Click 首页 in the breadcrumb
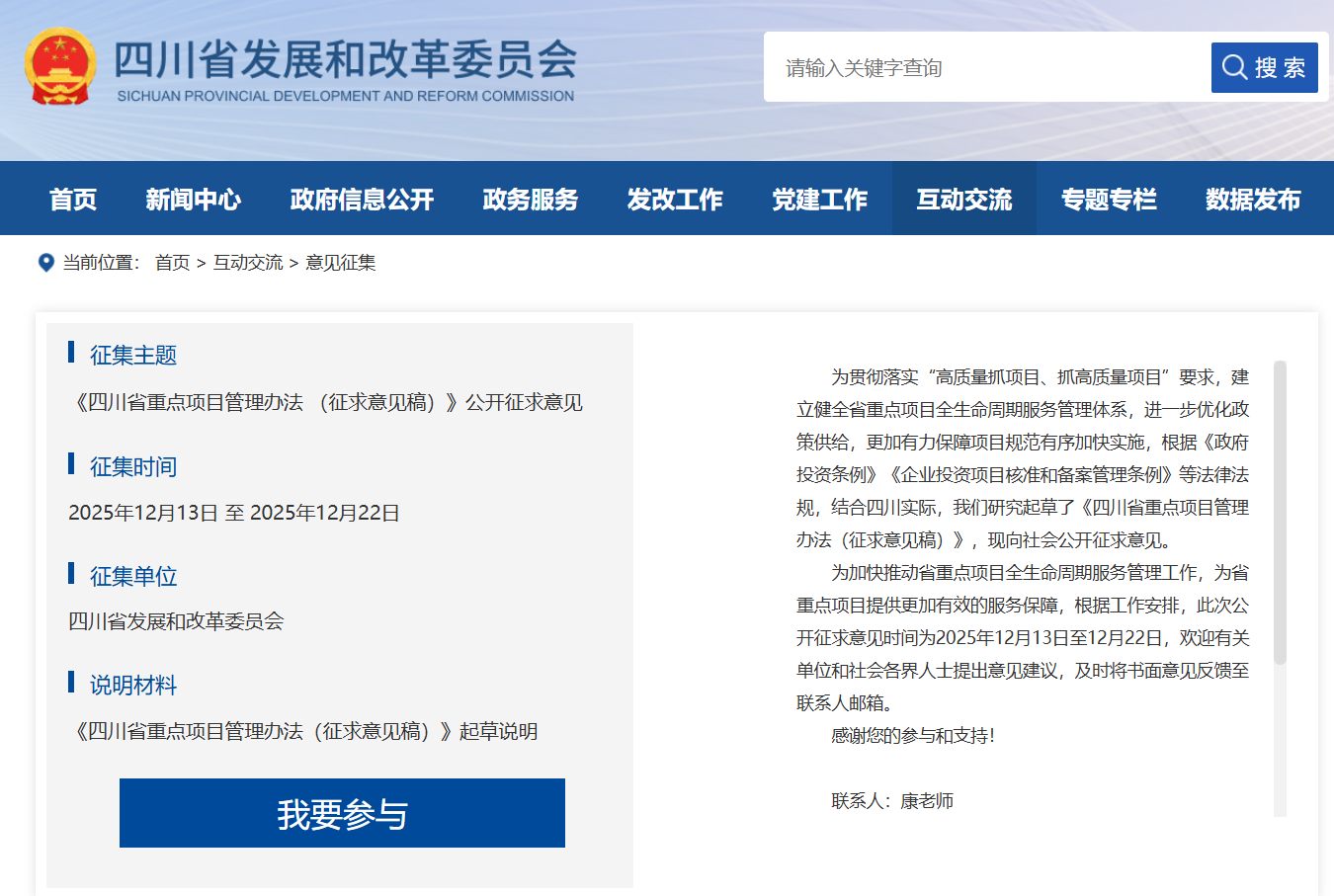 pyautogui.click(x=172, y=263)
